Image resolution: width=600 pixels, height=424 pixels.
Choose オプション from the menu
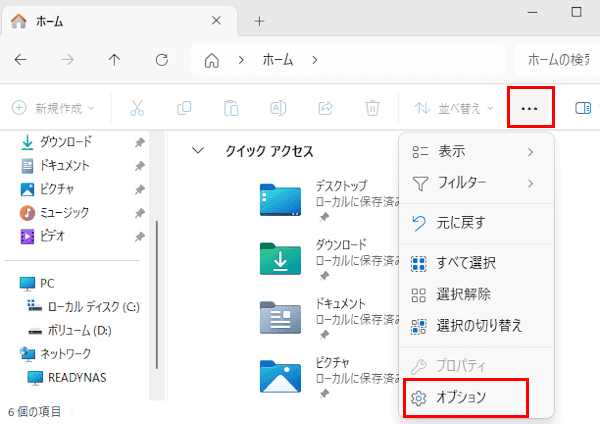point(466,398)
